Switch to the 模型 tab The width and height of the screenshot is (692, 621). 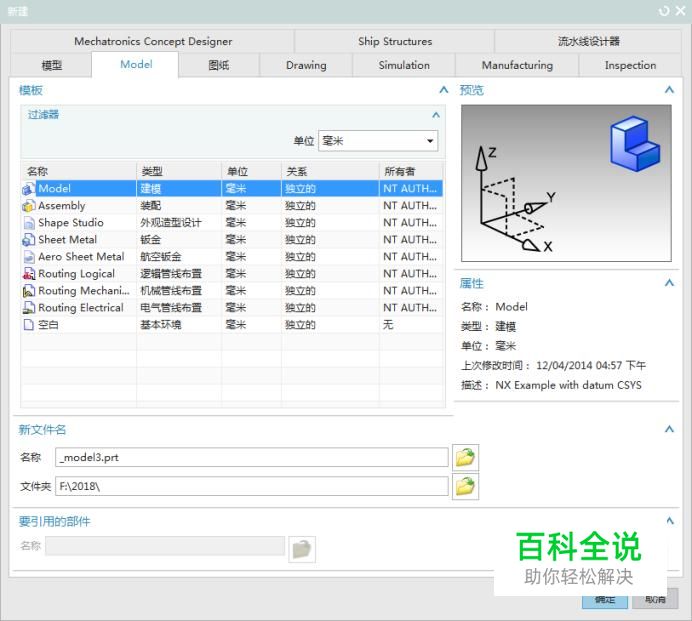tap(51, 65)
